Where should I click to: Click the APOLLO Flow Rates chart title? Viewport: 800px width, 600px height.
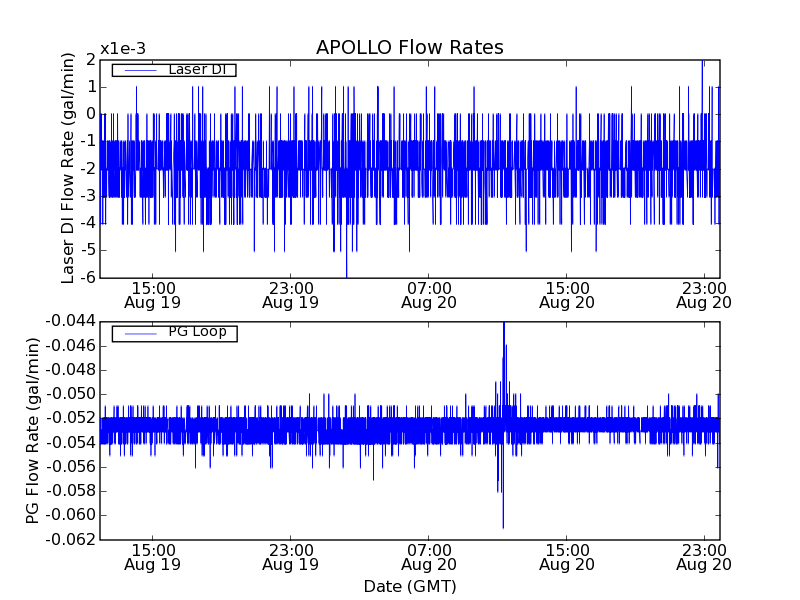[x=409, y=48]
